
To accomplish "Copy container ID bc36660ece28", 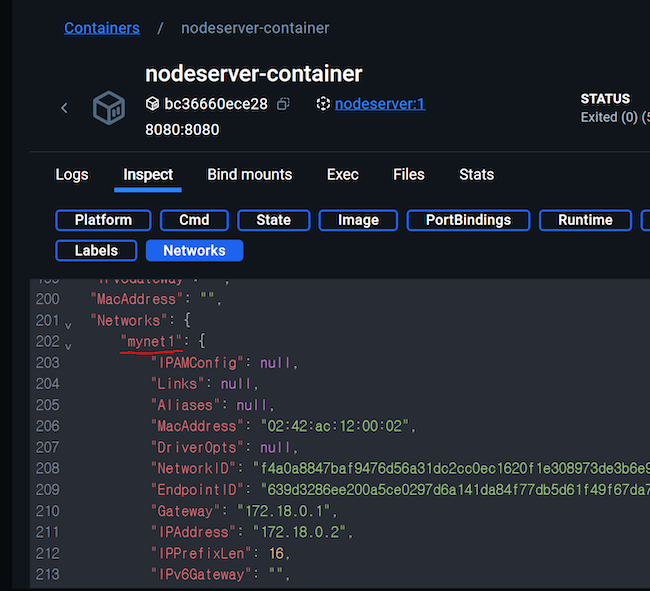I will [283, 104].
